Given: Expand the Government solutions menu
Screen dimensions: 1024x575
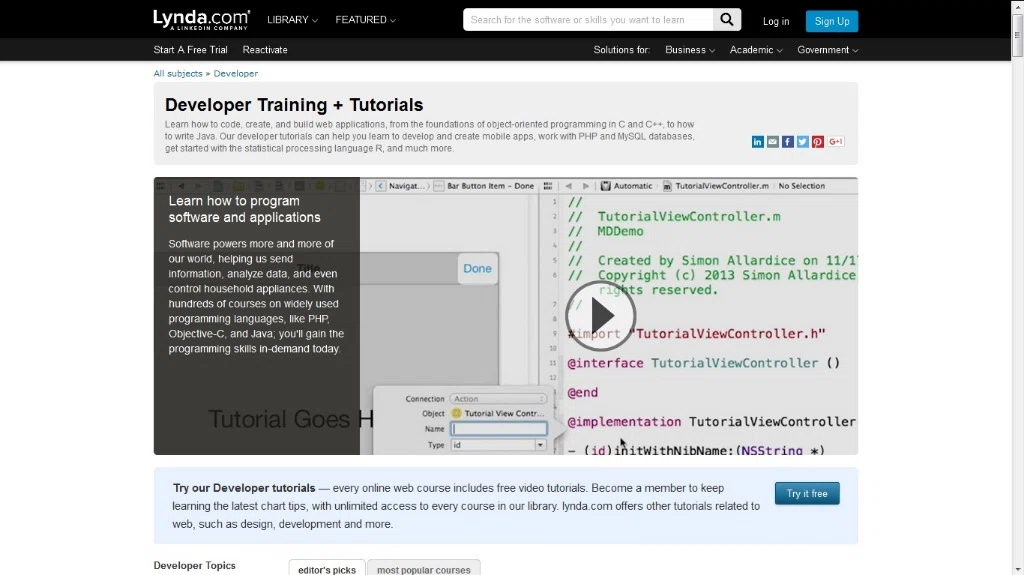Looking at the screenshot, I should pos(827,50).
